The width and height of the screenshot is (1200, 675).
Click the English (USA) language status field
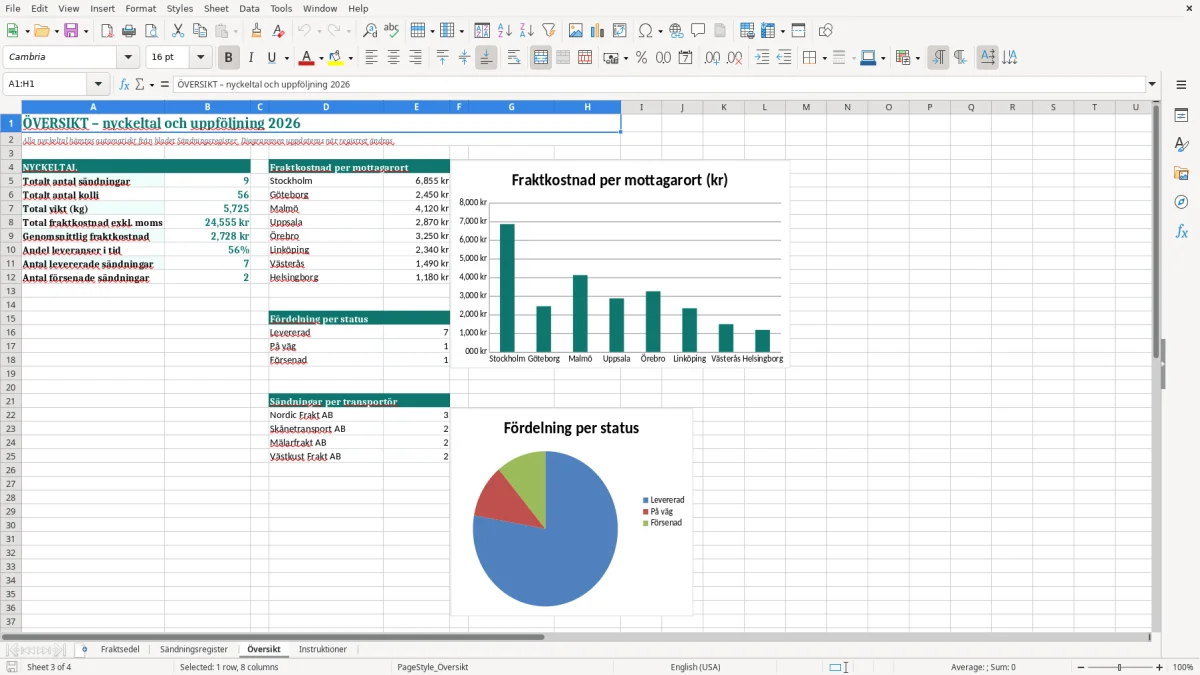pos(695,667)
